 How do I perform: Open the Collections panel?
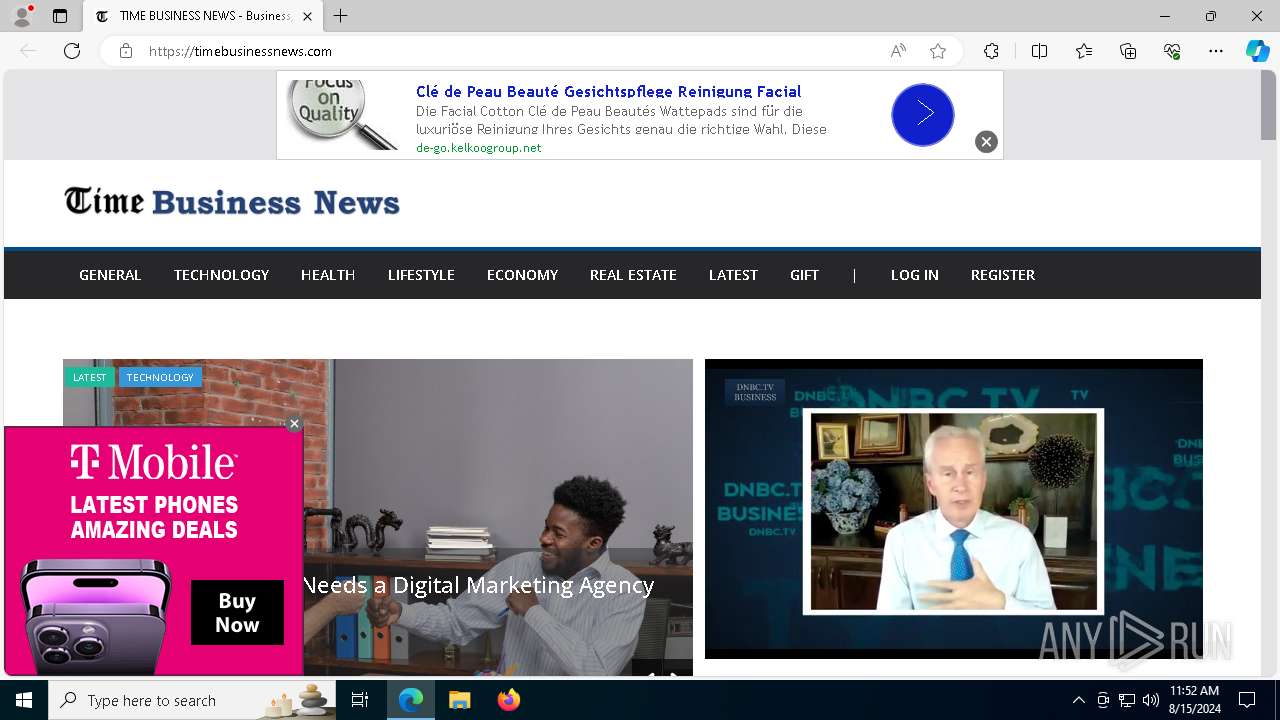[x=1128, y=51]
